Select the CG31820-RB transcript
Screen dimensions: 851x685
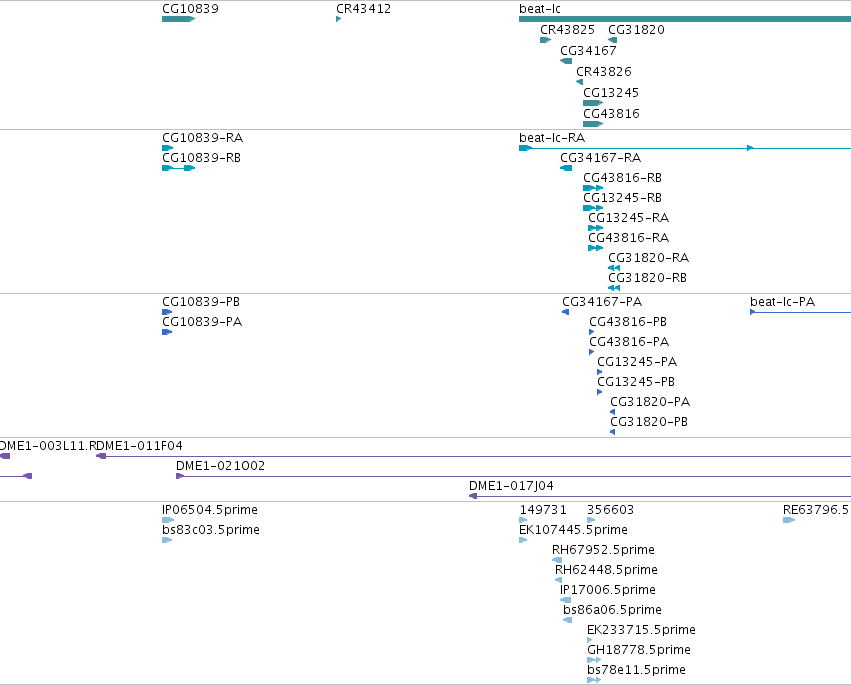(x=614, y=288)
